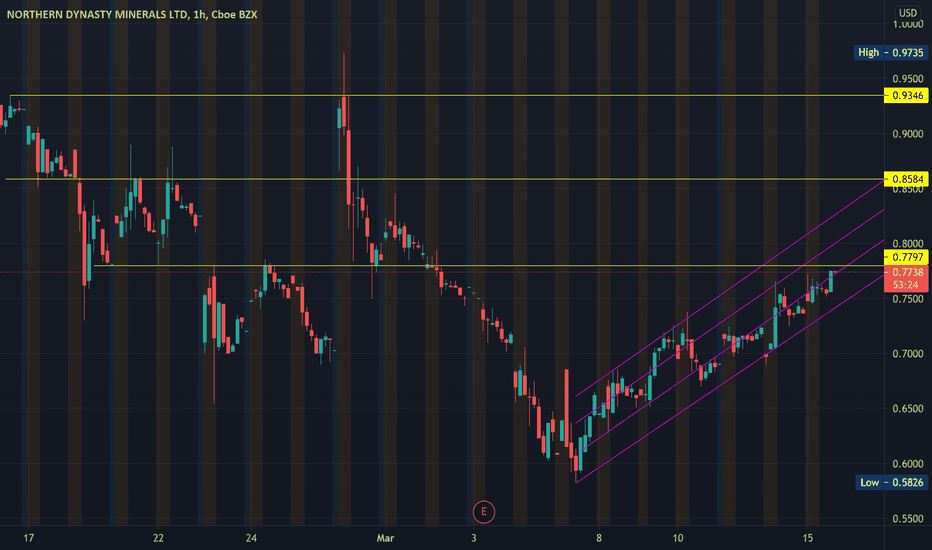Screen dimensions: 932x550
Task: Click the 0.6500 price axis value
Action: 908,408
